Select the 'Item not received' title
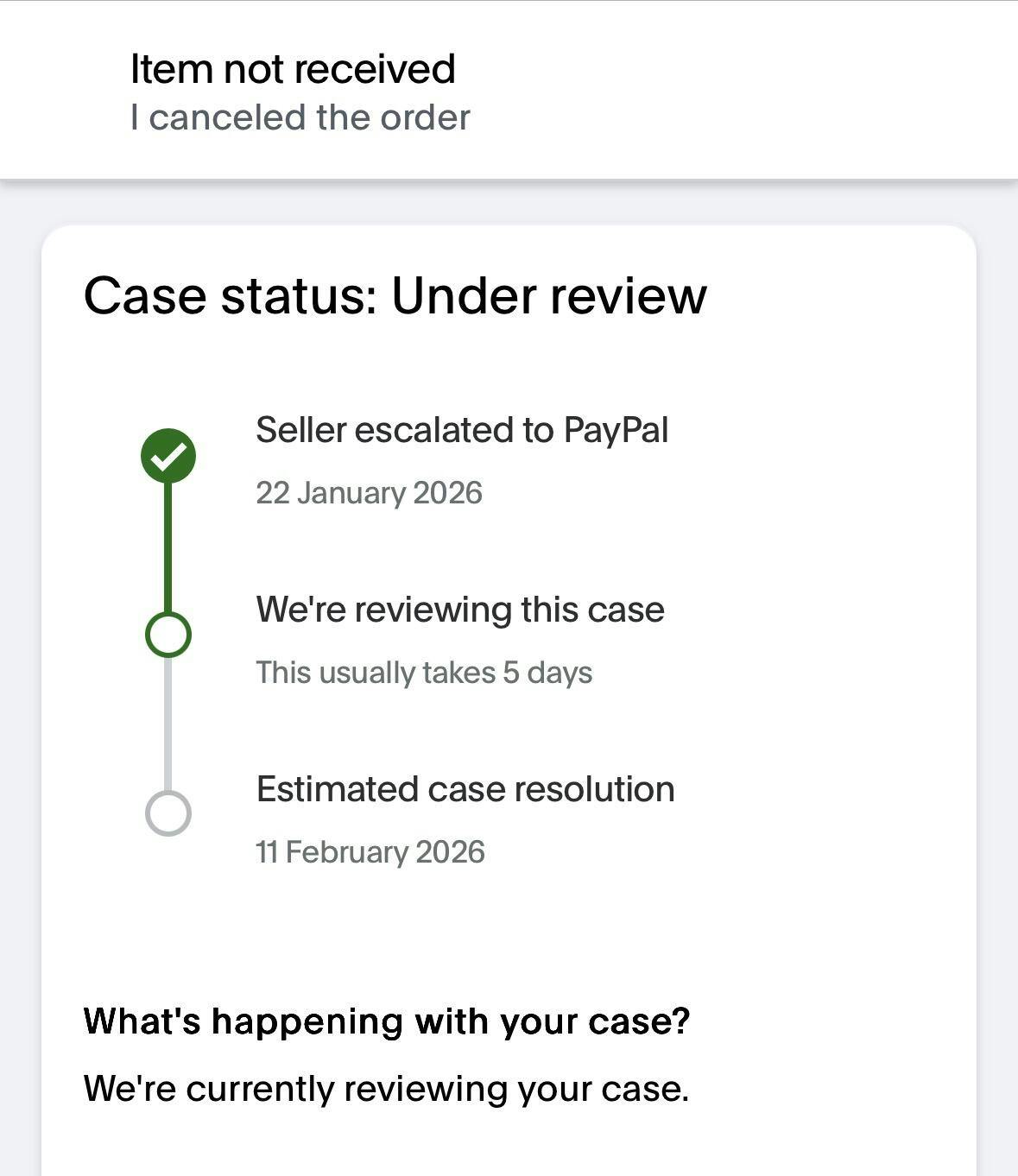 293,69
